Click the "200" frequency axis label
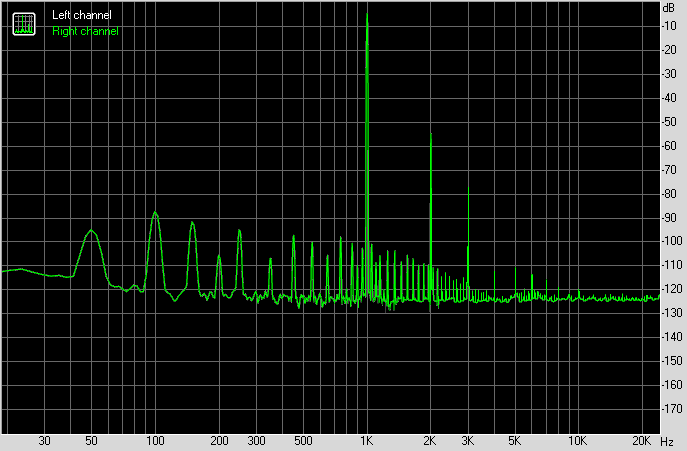Viewport: 687px width, 451px height. click(219, 441)
